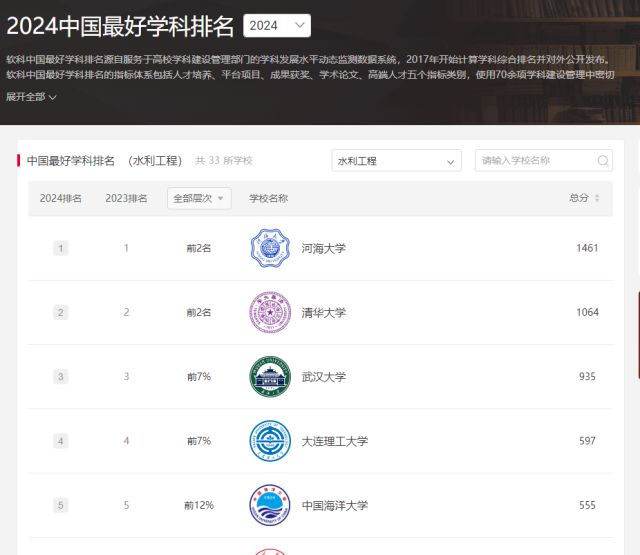Viewport: 640px width, 555px height.
Task: Click the 武汉大学 logo
Action: 270,377
